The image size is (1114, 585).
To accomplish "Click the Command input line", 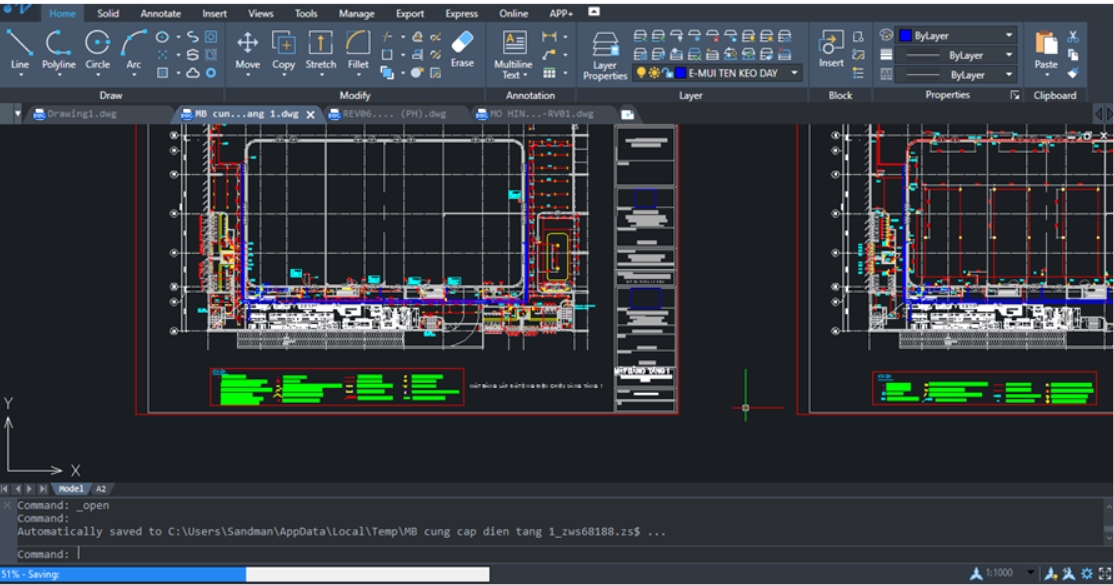I will click(561, 554).
